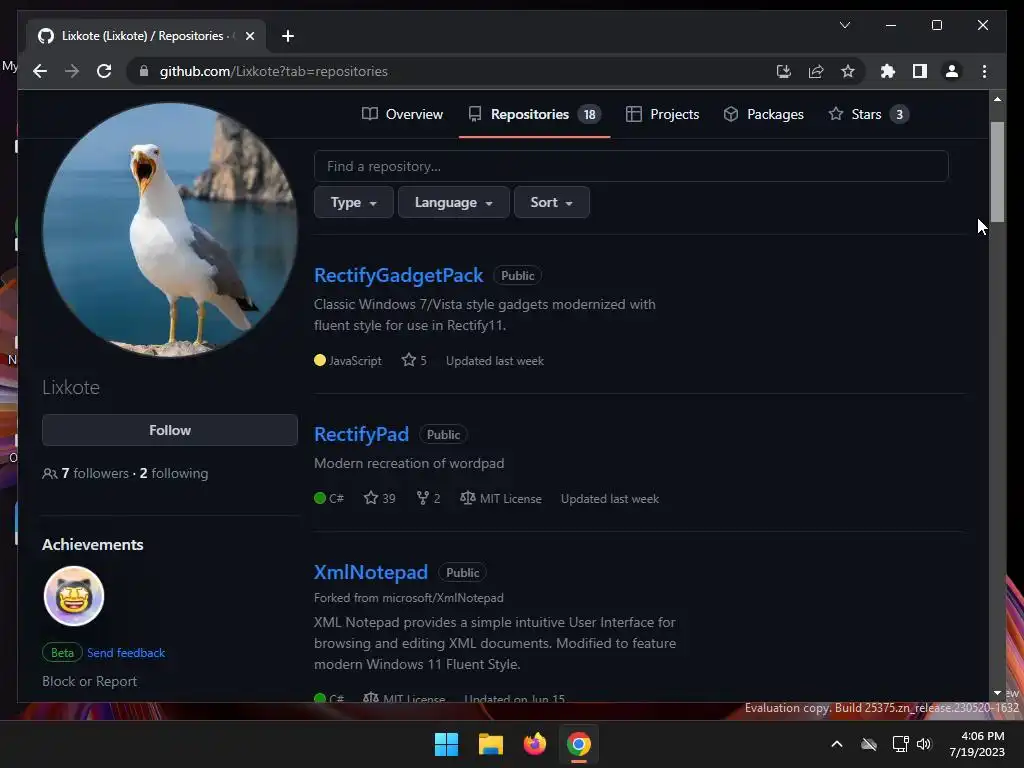Image resolution: width=1024 pixels, height=768 pixels.
Task: Click the RectifyPad MIT License label
Action: pyautogui.click(x=501, y=498)
